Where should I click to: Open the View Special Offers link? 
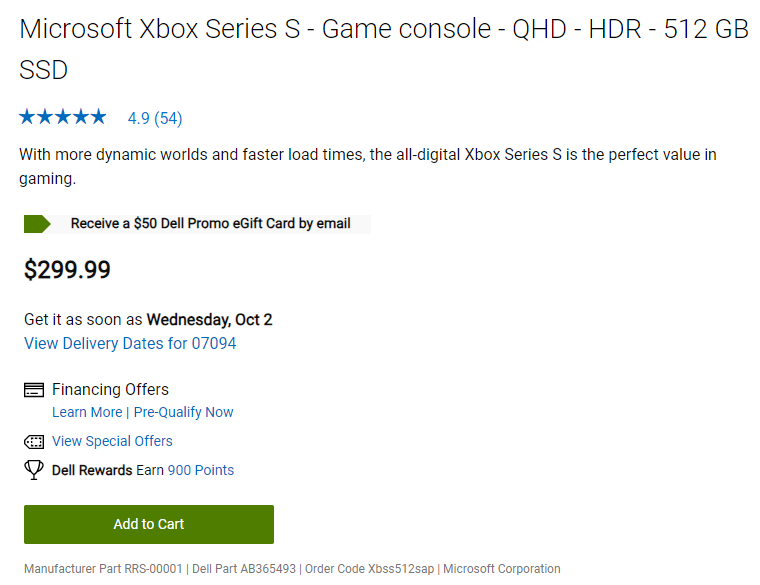point(112,441)
